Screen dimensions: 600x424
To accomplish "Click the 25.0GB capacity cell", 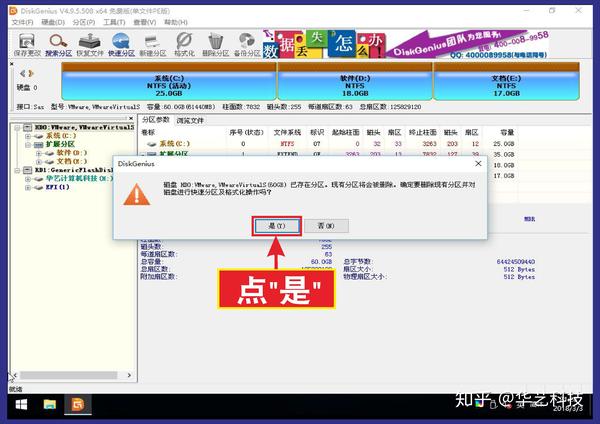I will coord(504,144).
